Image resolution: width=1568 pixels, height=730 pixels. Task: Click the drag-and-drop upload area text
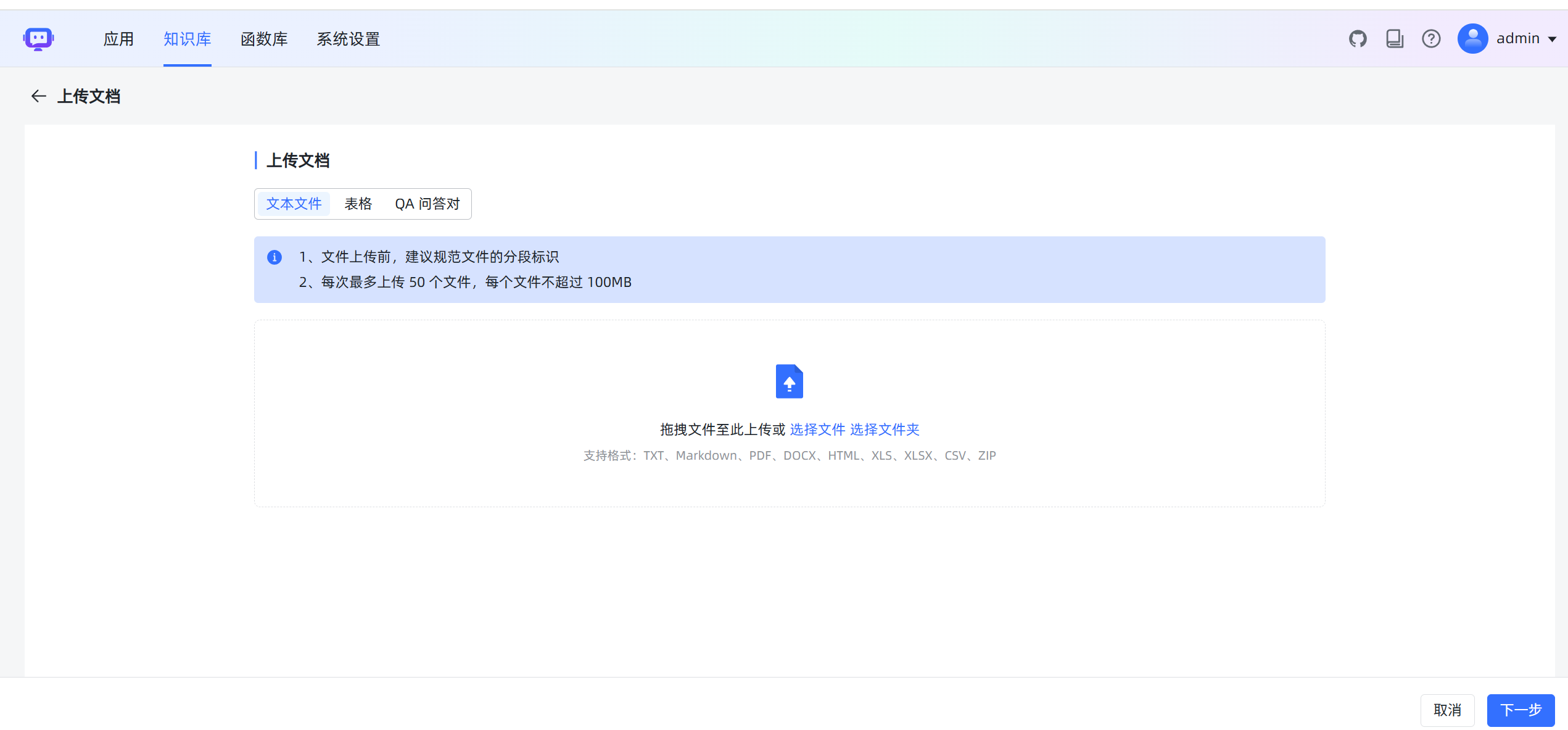[722, 429]
